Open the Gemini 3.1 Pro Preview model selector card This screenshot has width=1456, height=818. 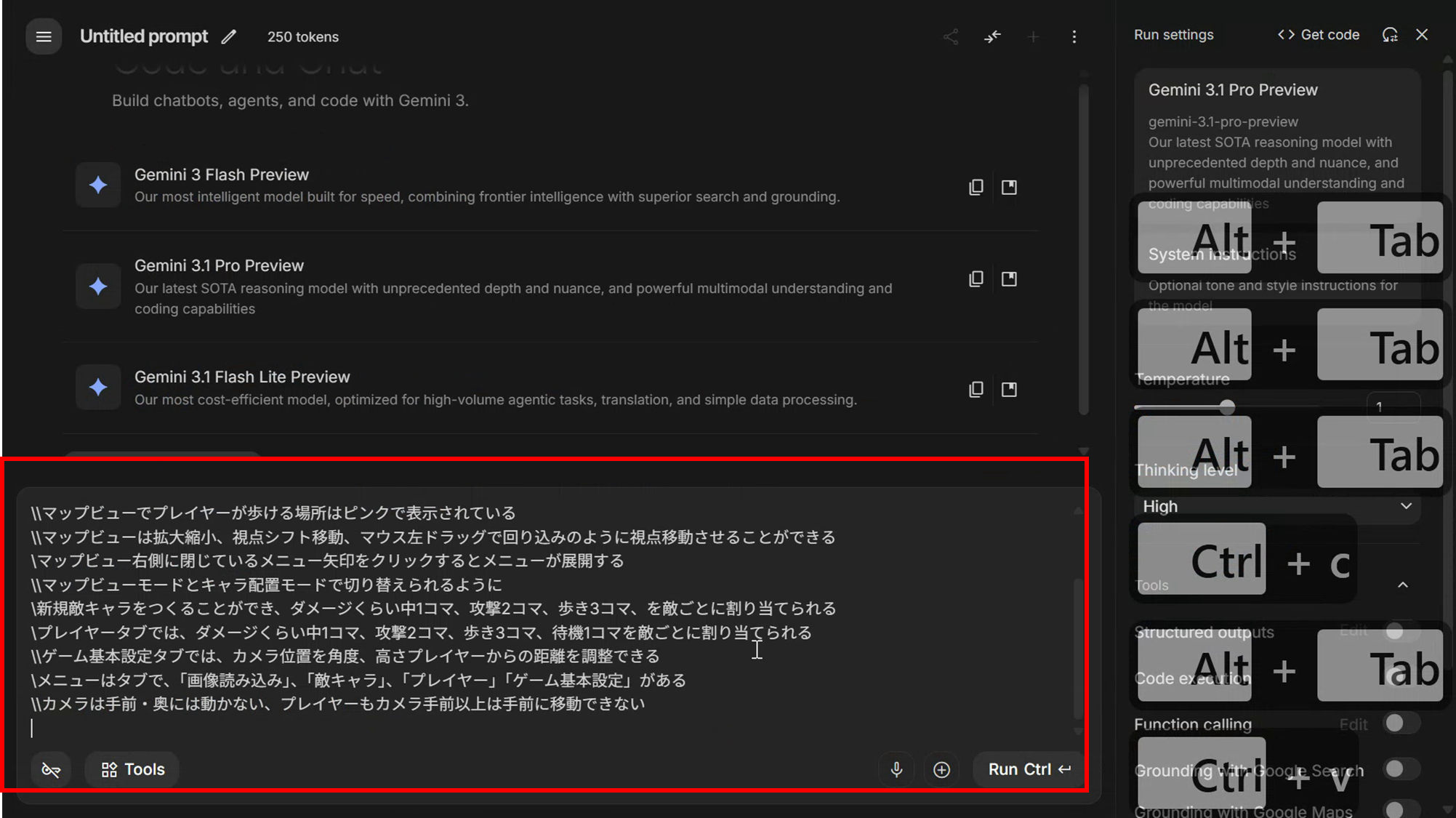pos(1277,145)
